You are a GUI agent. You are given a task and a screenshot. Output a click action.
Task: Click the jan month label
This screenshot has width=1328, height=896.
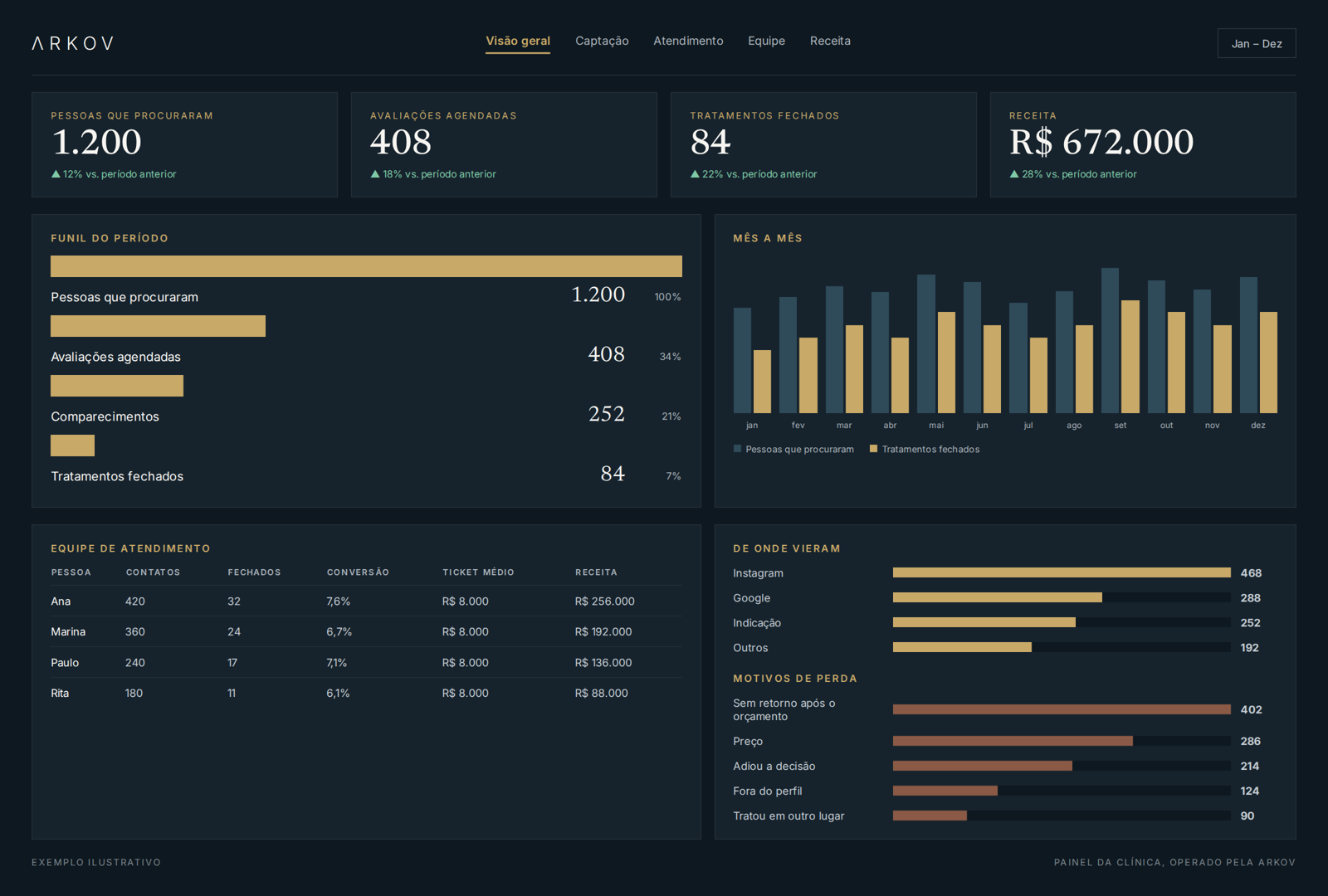(752, 426)
